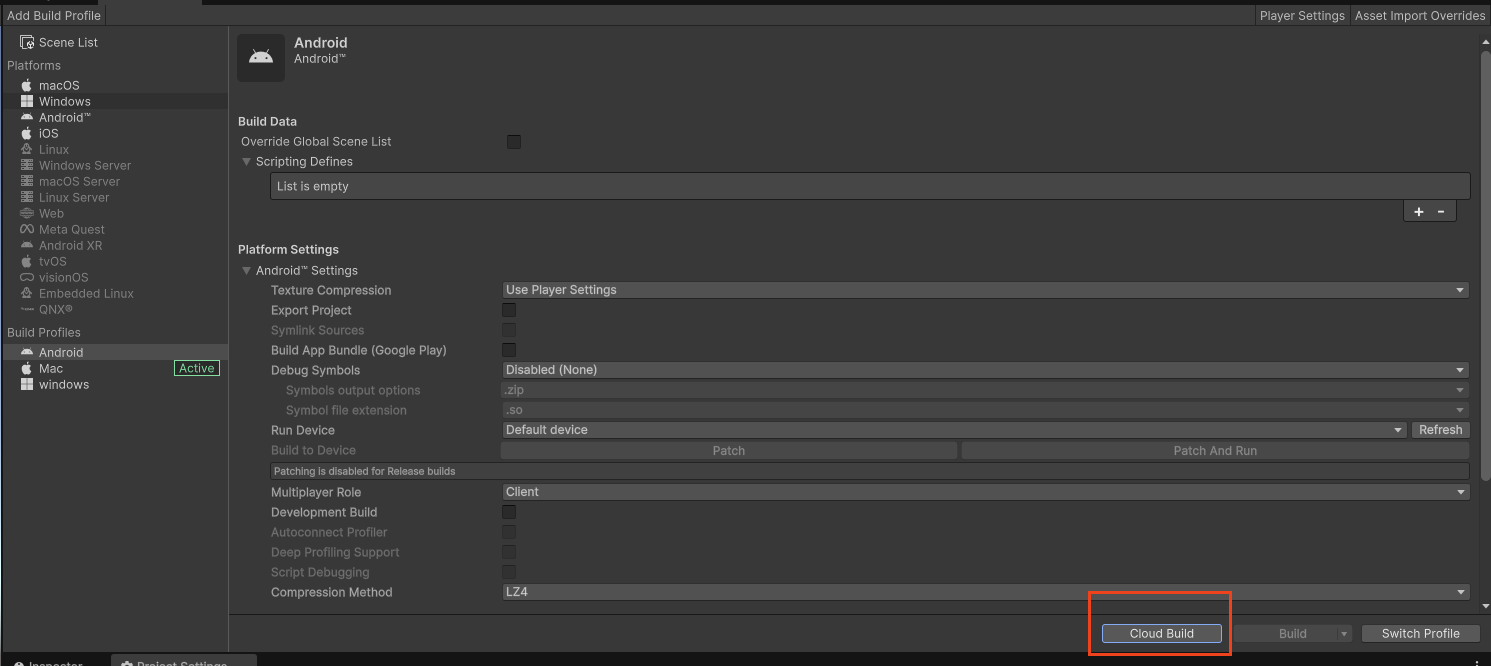The width and height of the screenshot is (1491, 666).
Task: Enable Override Global Scene List
Action: click(514, 141)
